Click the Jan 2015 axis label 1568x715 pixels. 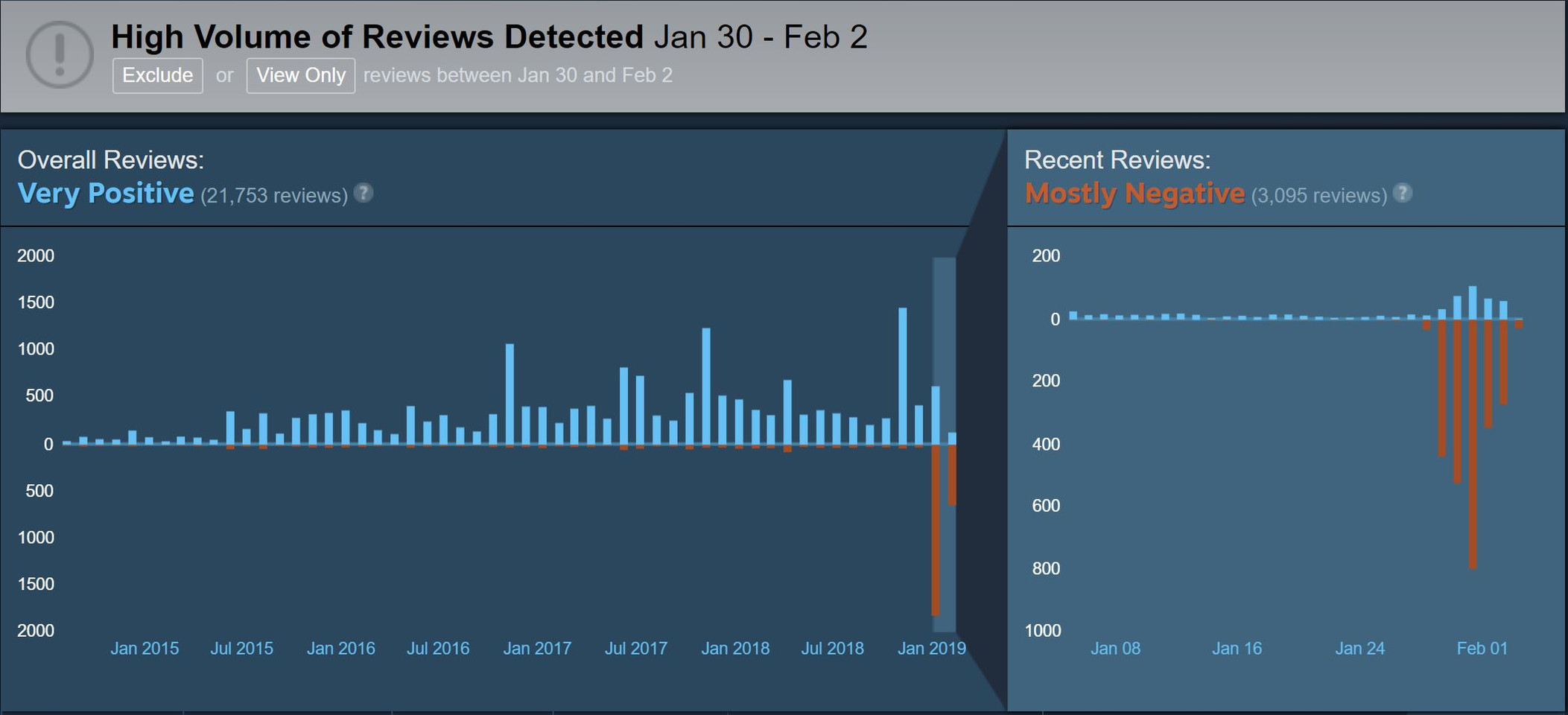145,649
